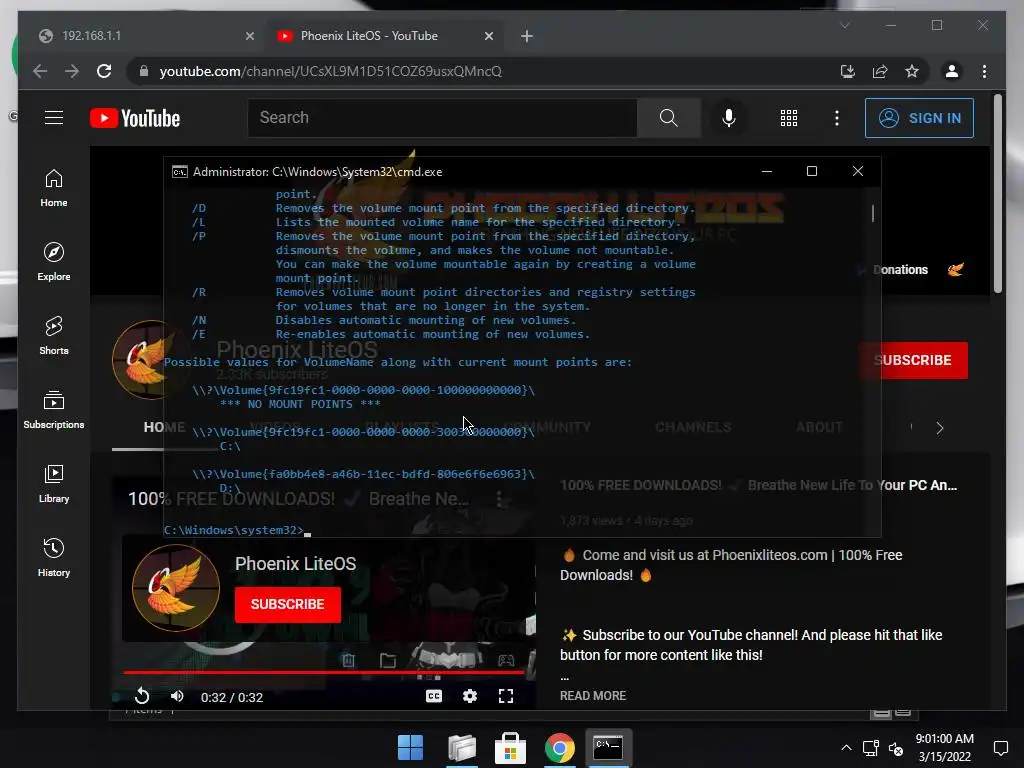Screen dimensions: 1024x768
Task: Open the YouTube settings three-dot menu
Action: [837, 118]
